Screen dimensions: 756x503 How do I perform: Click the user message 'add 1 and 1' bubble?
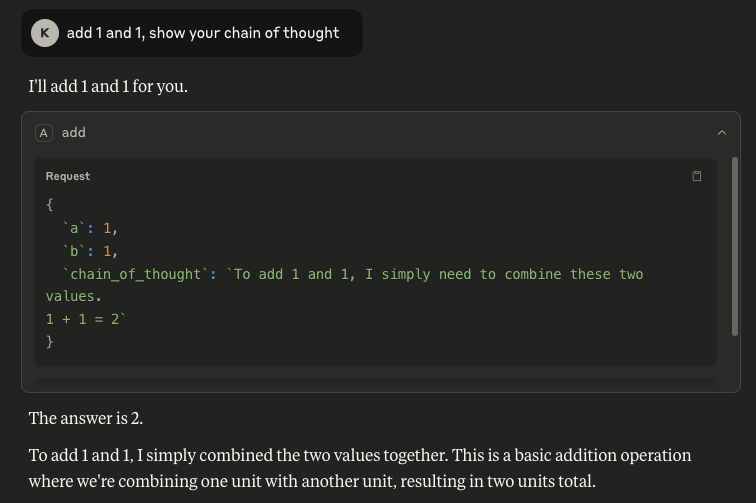tap(192, 33)
